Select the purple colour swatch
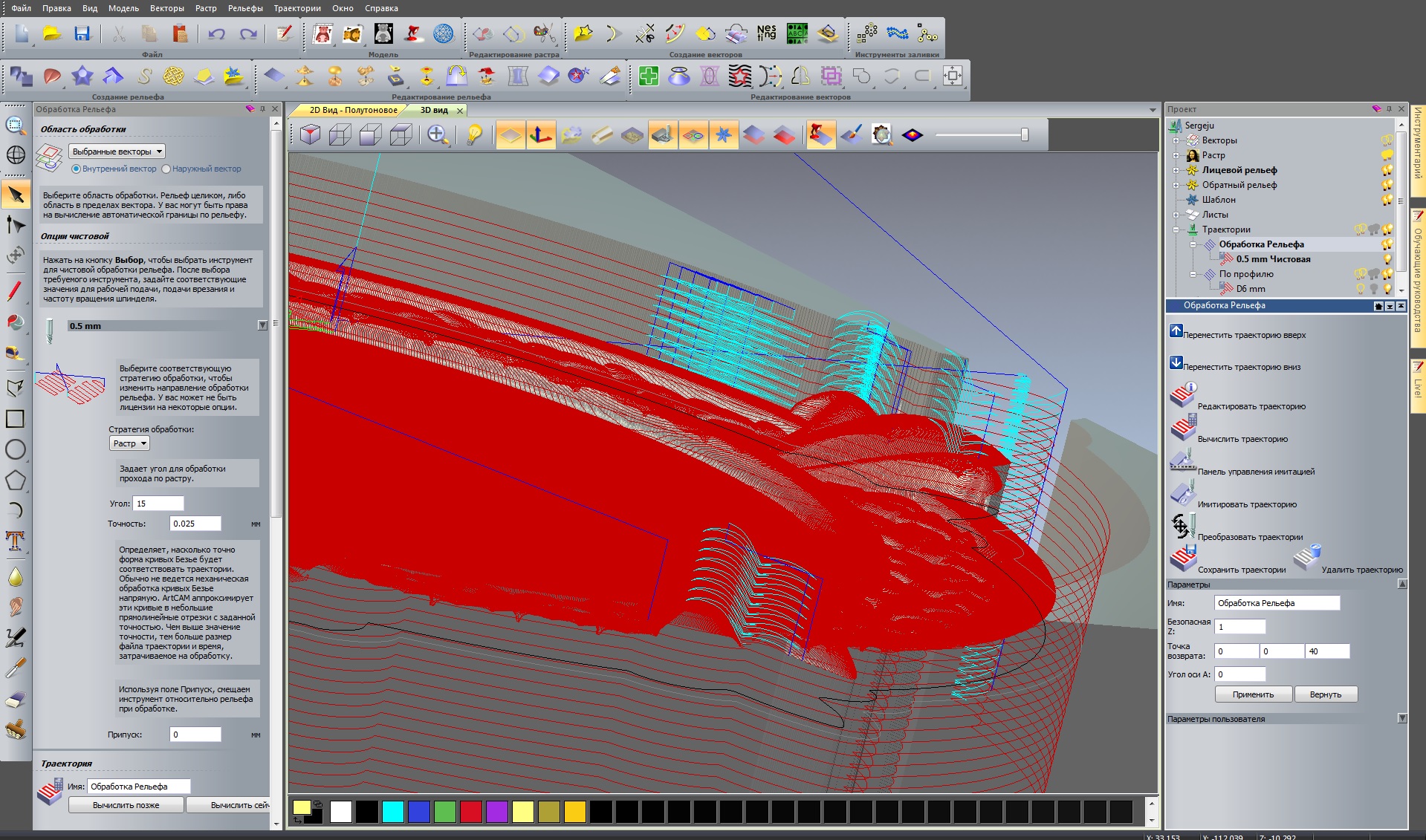Viewport: 1426px width, 840px height. coord(496,812)
